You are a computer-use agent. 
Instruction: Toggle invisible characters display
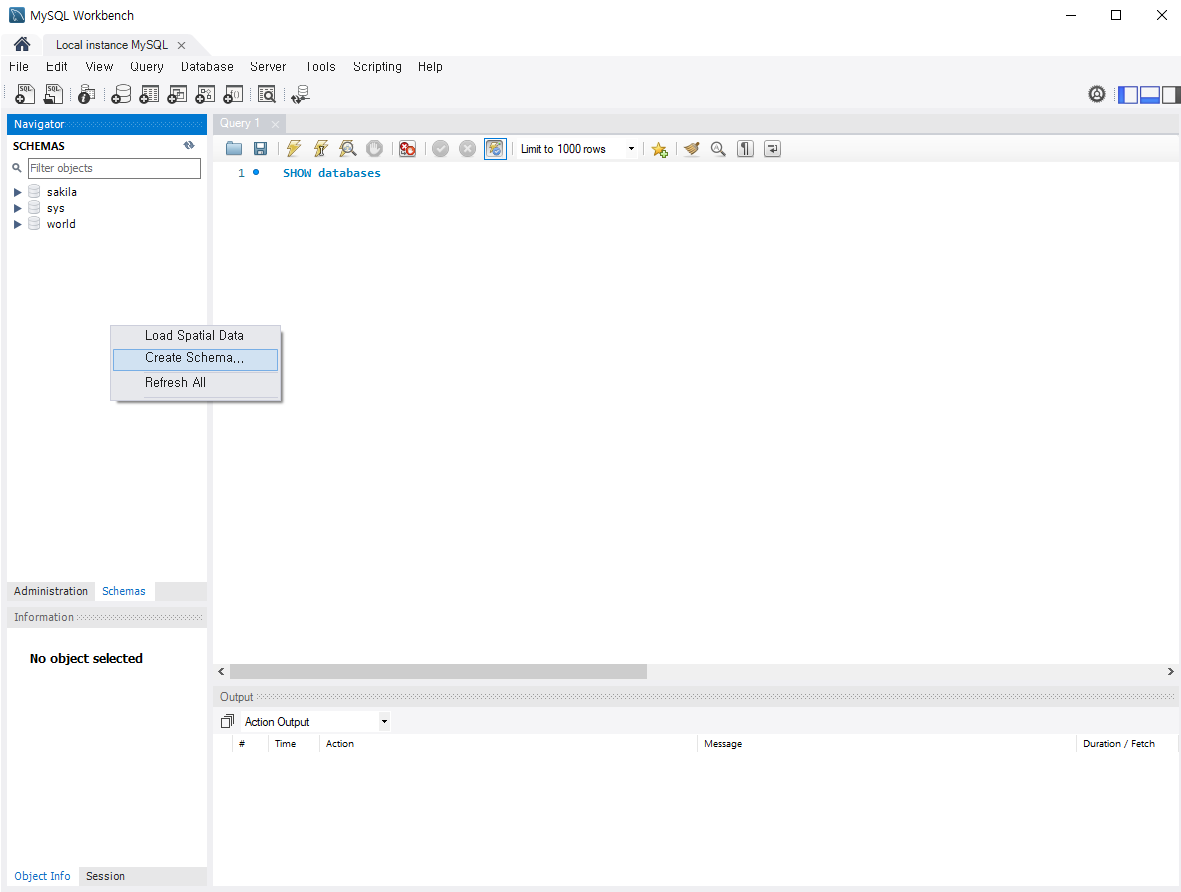(746, 148)
